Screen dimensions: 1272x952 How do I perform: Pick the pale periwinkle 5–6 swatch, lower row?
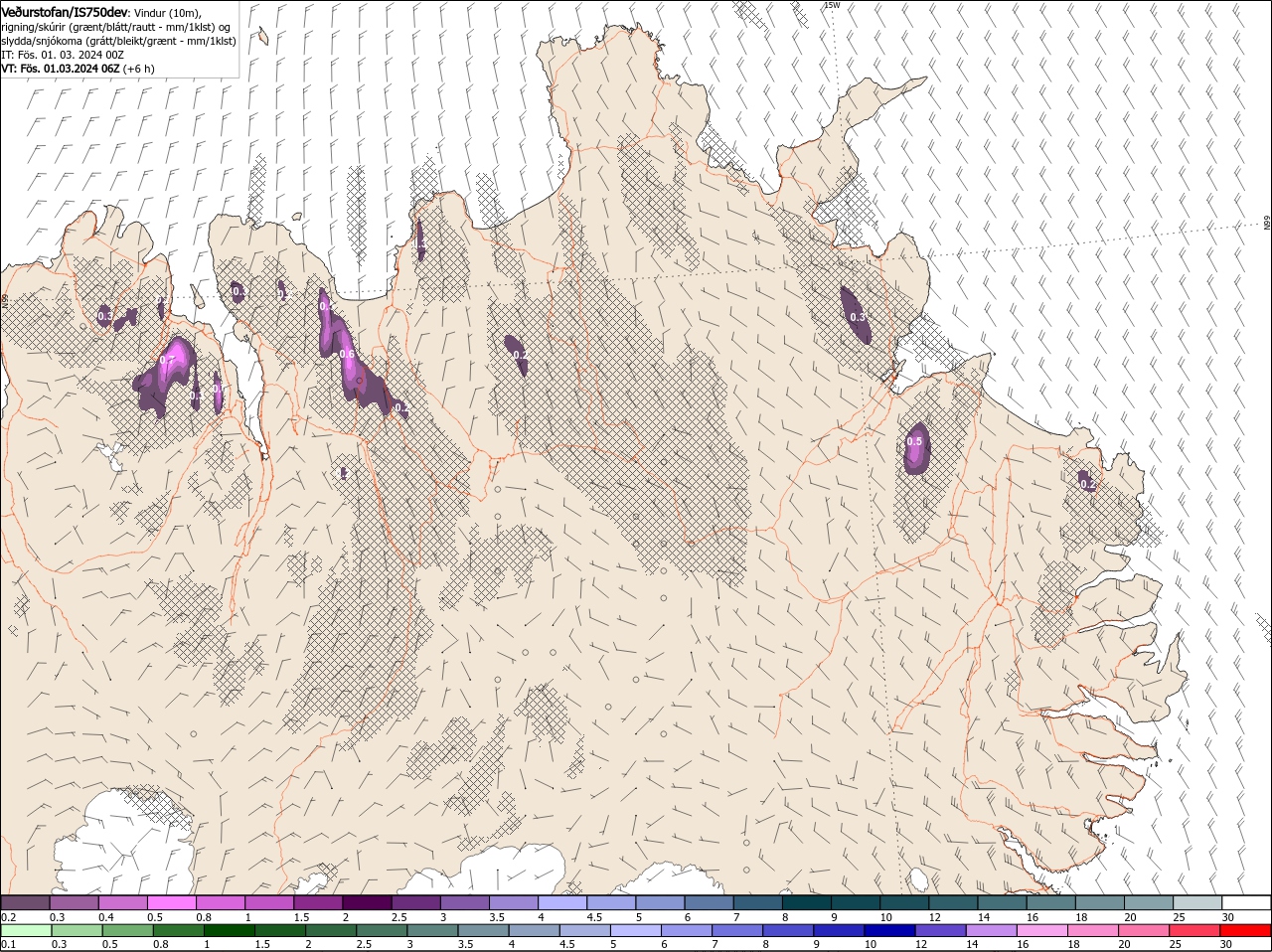tap(636, 930)
